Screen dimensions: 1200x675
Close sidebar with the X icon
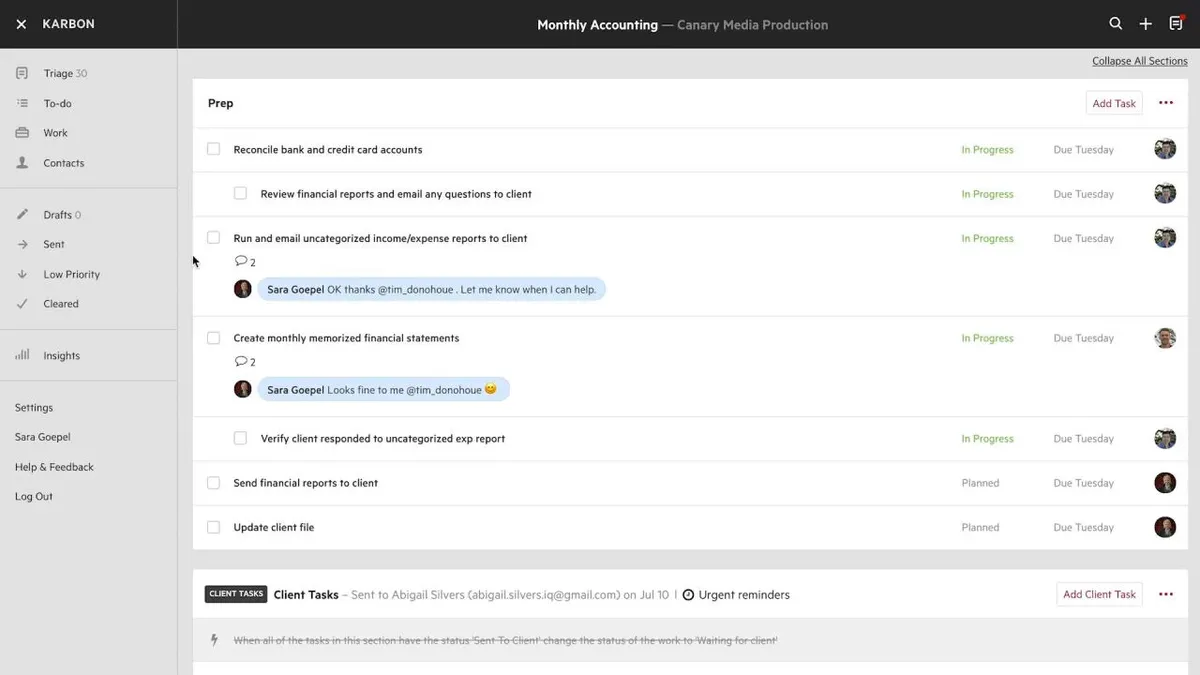click(x=21, y=24)
